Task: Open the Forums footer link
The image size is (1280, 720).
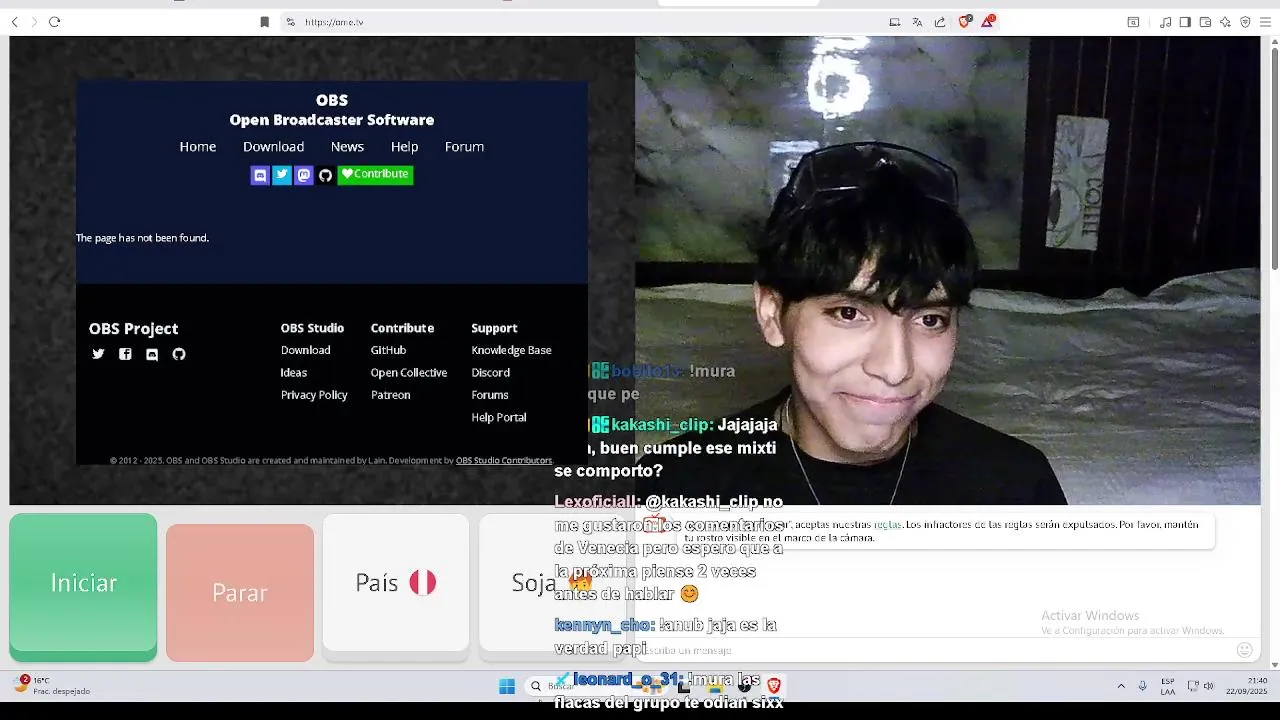Action: (x=490, y=395)
